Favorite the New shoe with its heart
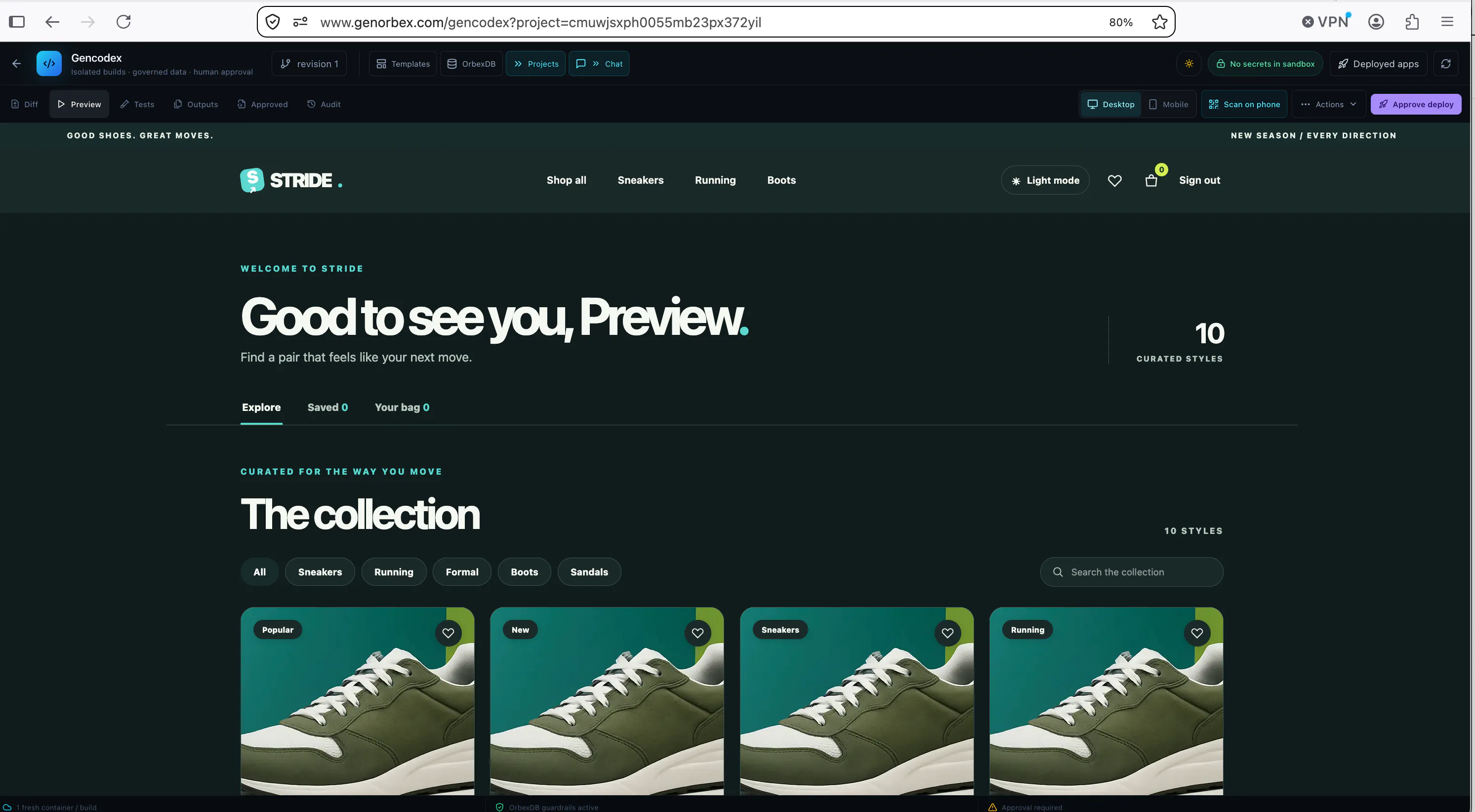The height and width of the screenshot is (812, 1475). [x=697, y=633]
